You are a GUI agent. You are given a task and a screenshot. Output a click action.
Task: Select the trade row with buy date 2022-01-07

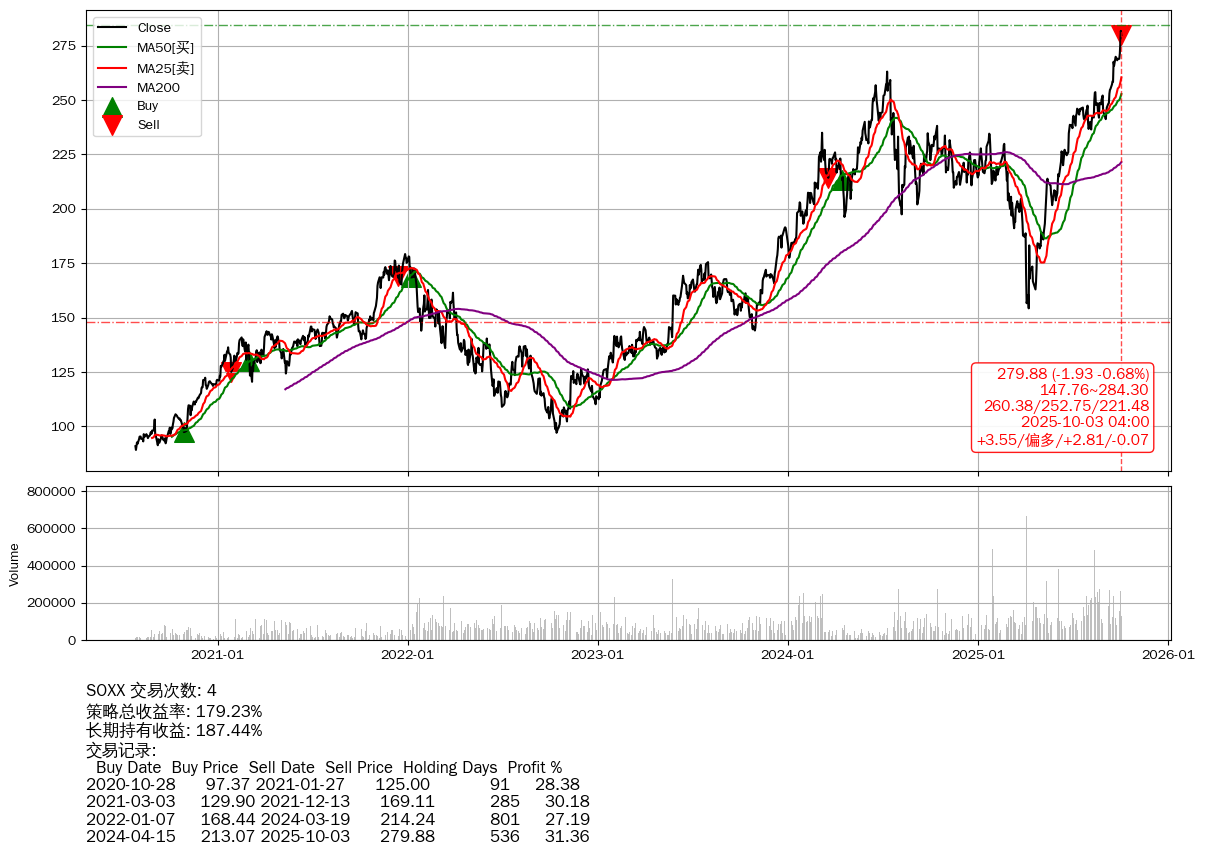[333, 819]
